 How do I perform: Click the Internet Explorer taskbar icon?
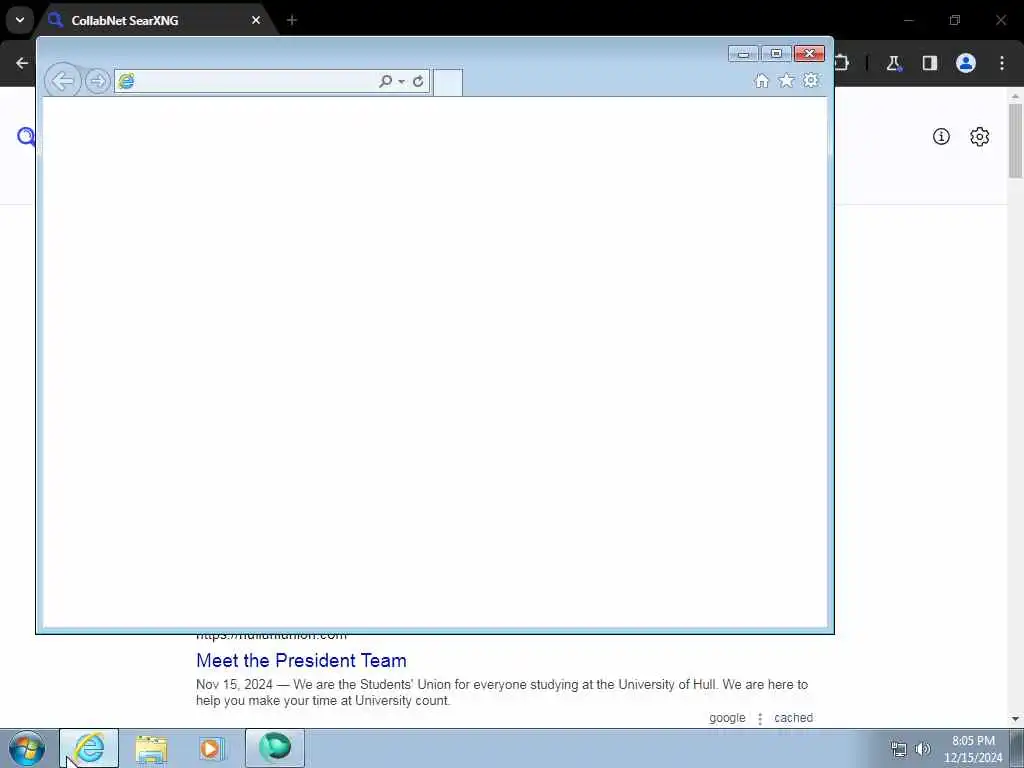[x=89, y=748]
